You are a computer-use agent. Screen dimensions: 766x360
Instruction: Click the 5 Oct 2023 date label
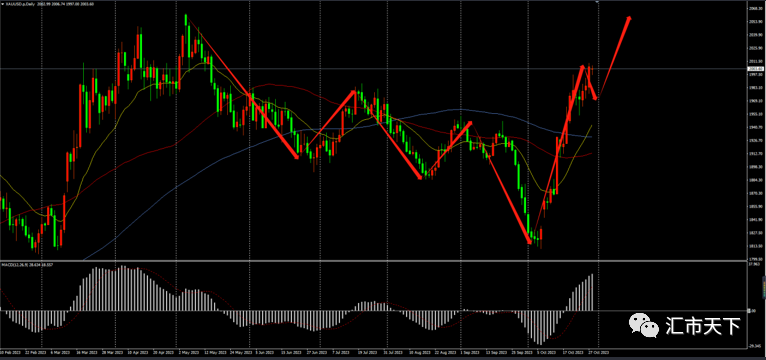tap(547, 352)
